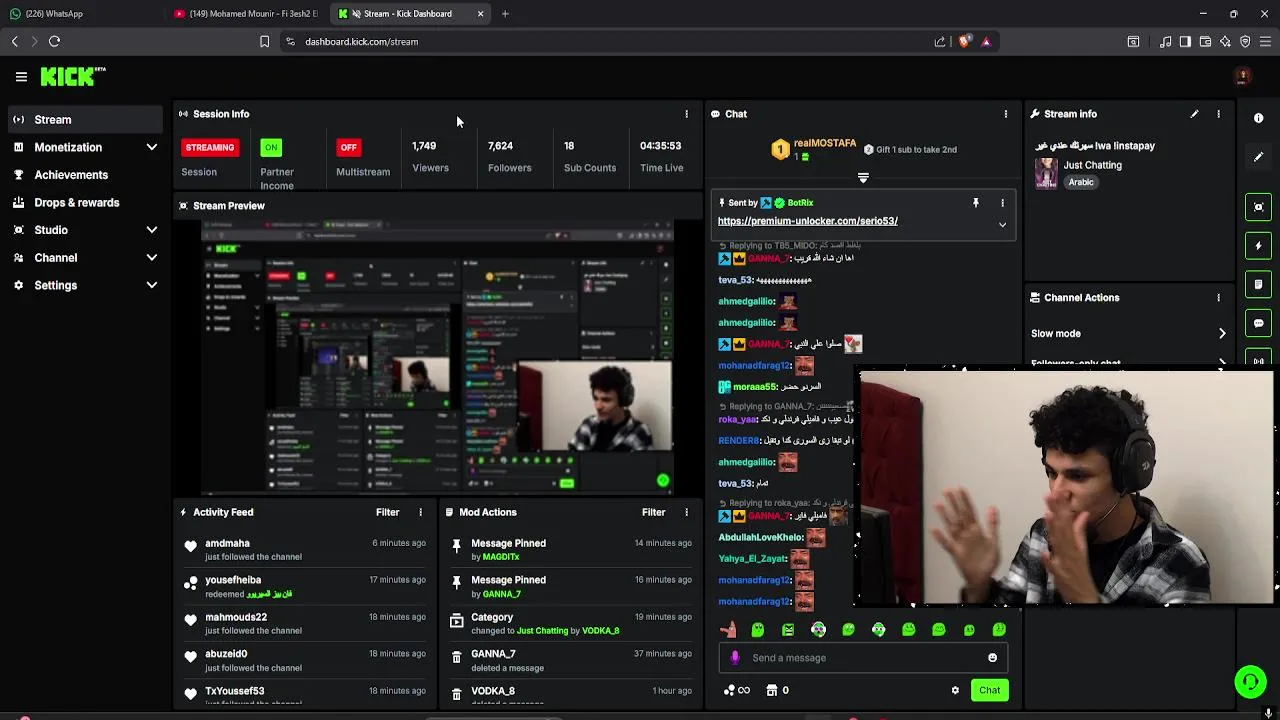
Task: Unpin the BotRix pinned message
Action: (976, 203)
